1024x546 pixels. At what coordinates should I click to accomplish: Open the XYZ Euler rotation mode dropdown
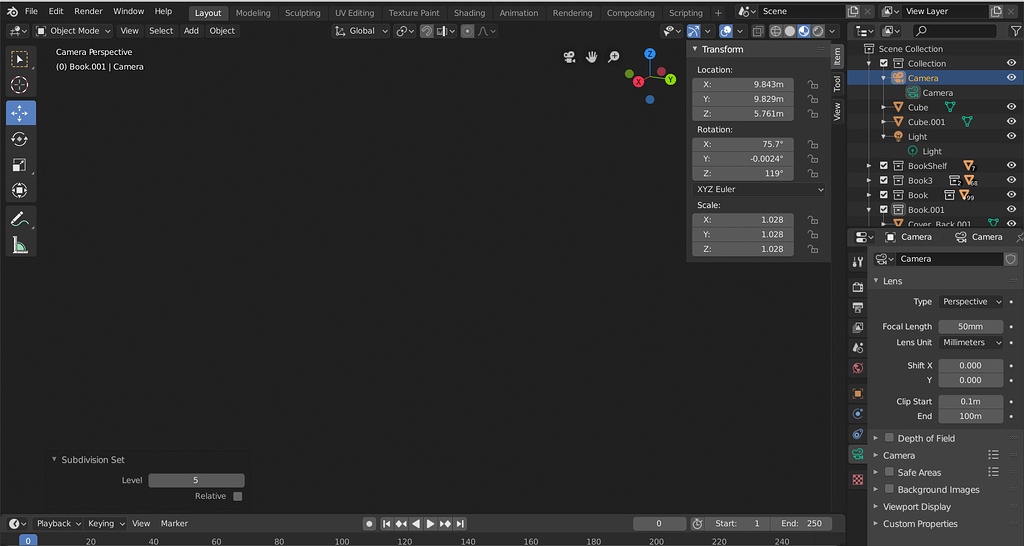click(759, 189)
